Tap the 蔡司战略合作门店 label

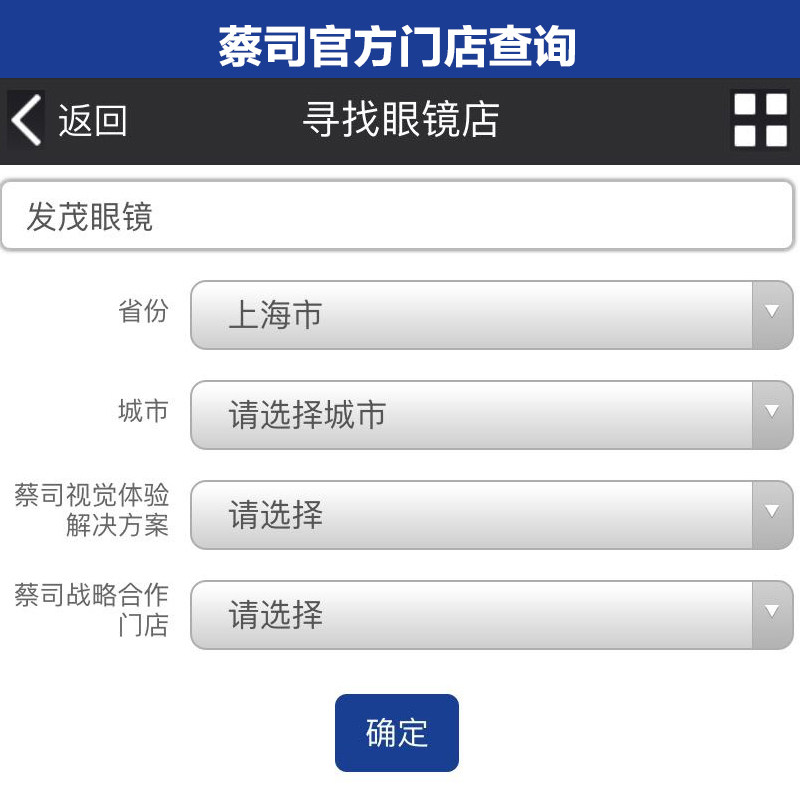coord(92,610)
